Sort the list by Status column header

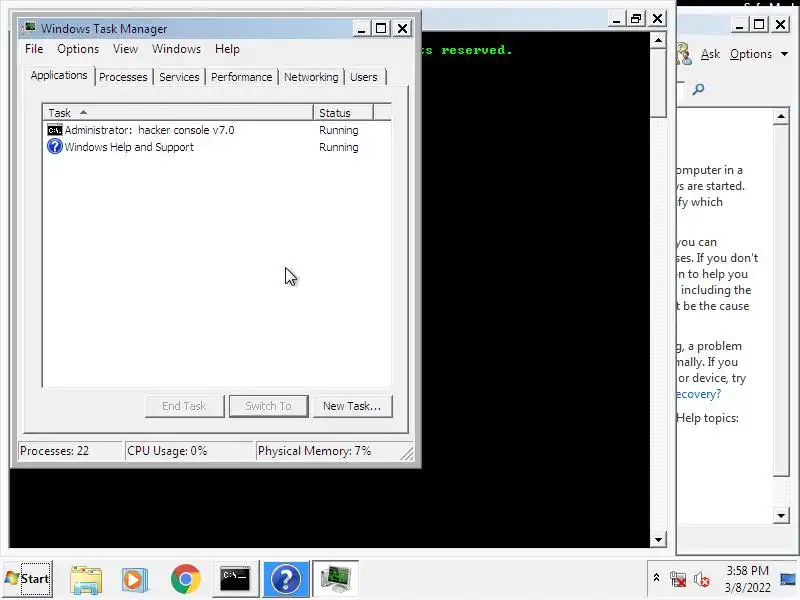343,112
